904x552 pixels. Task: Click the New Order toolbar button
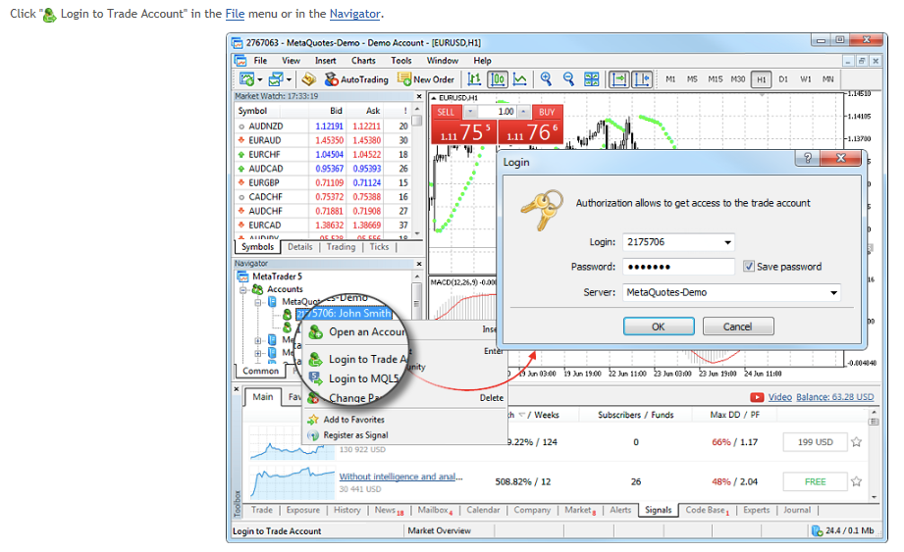pos(426,79)
